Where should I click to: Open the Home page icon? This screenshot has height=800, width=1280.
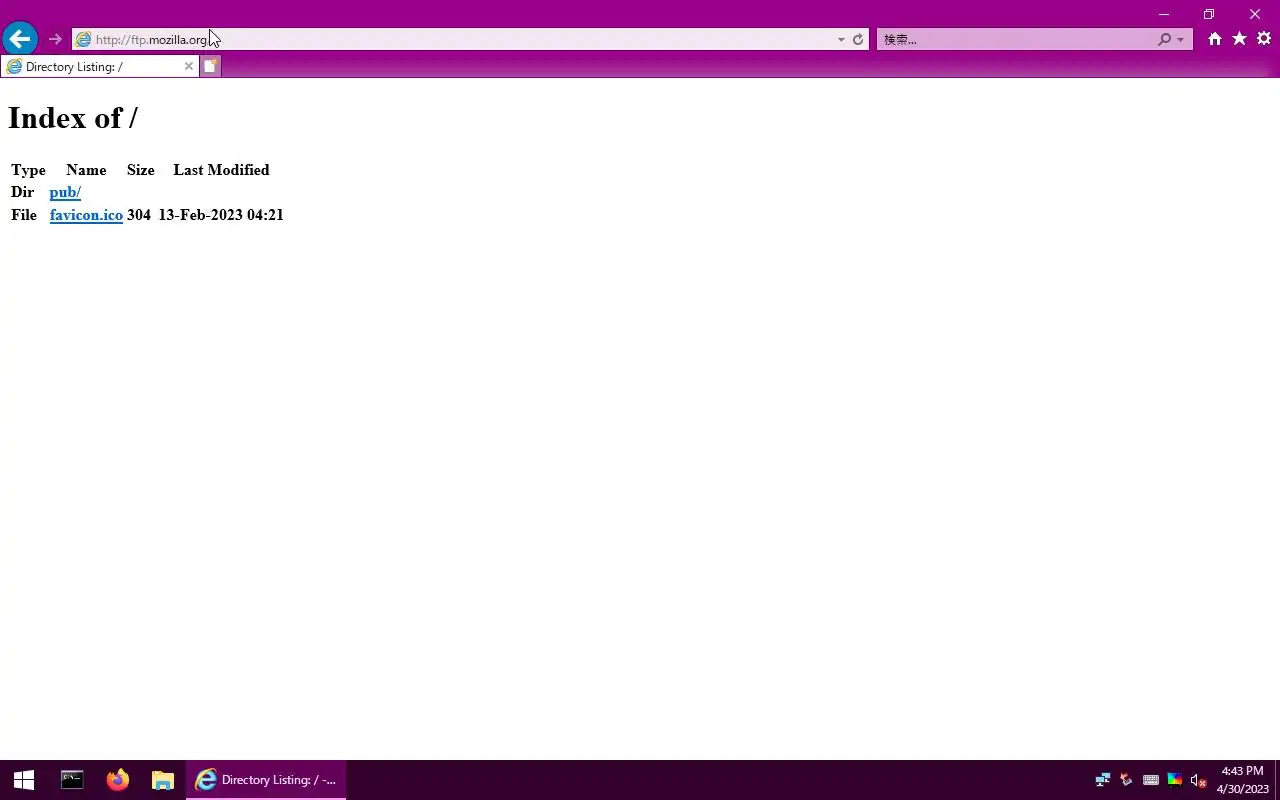1215,39
